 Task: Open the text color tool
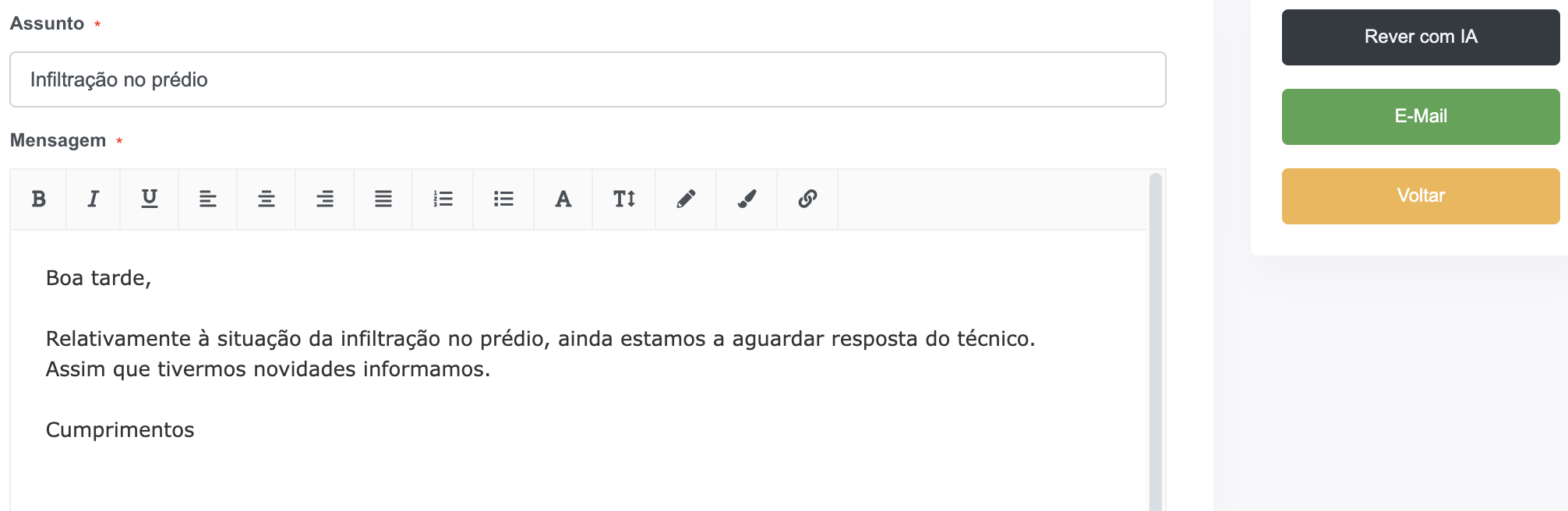pyautogui.click(x=563, y=199)
